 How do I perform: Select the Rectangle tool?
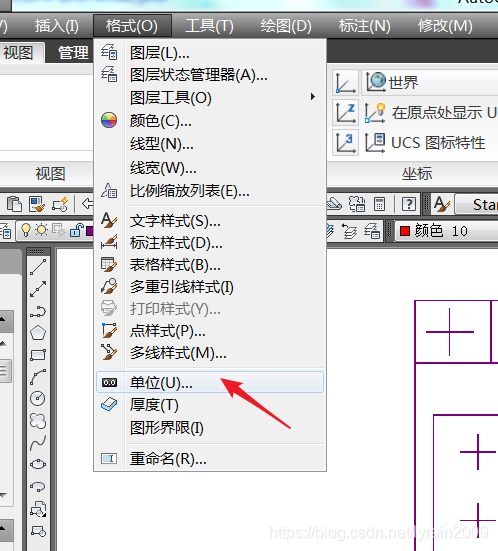pos(38,355)
